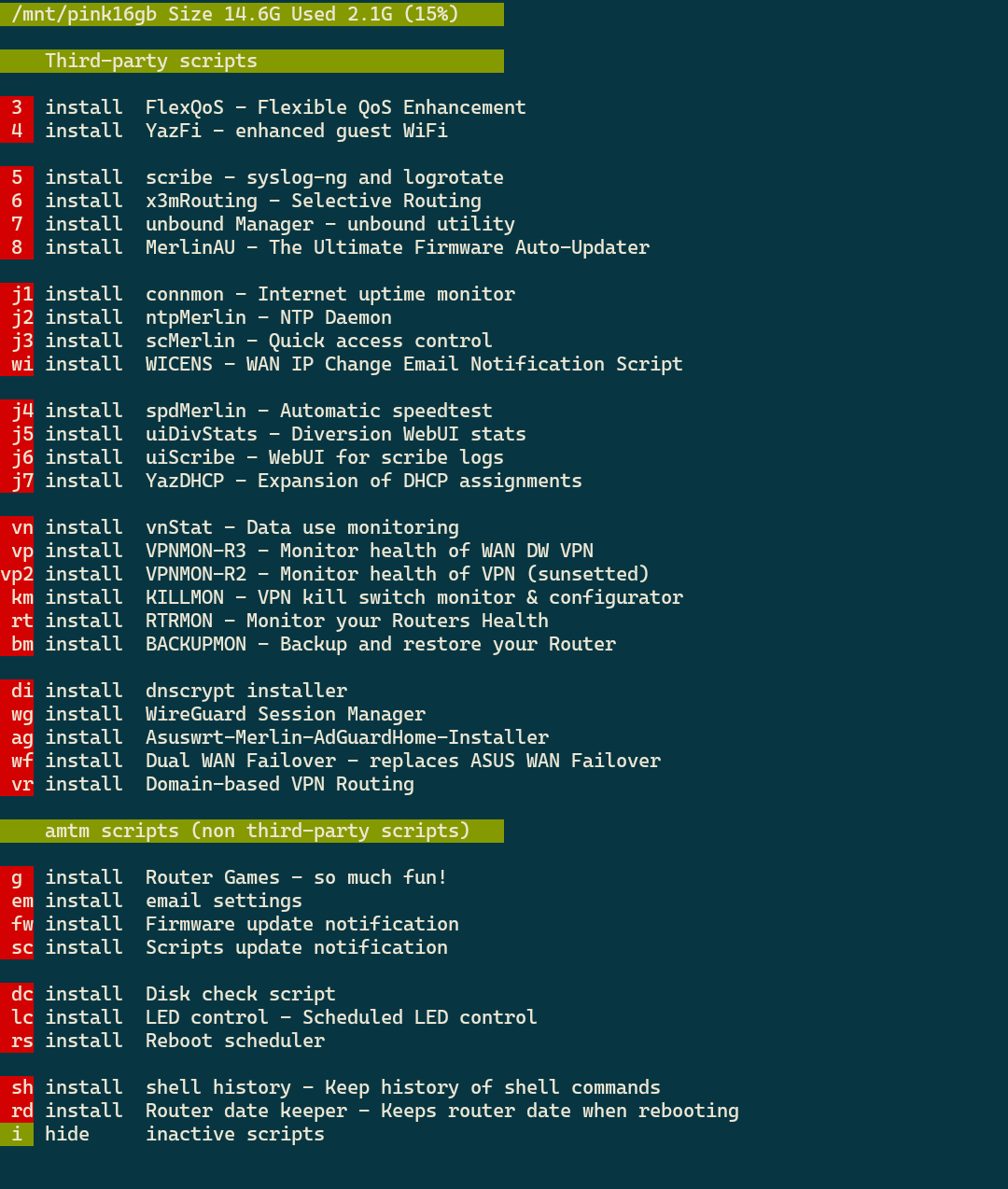This screenshot has height=1189, width=1008.
Task: Click 'hide' next to inactive scripts
Action: [x=67, y=1134]
